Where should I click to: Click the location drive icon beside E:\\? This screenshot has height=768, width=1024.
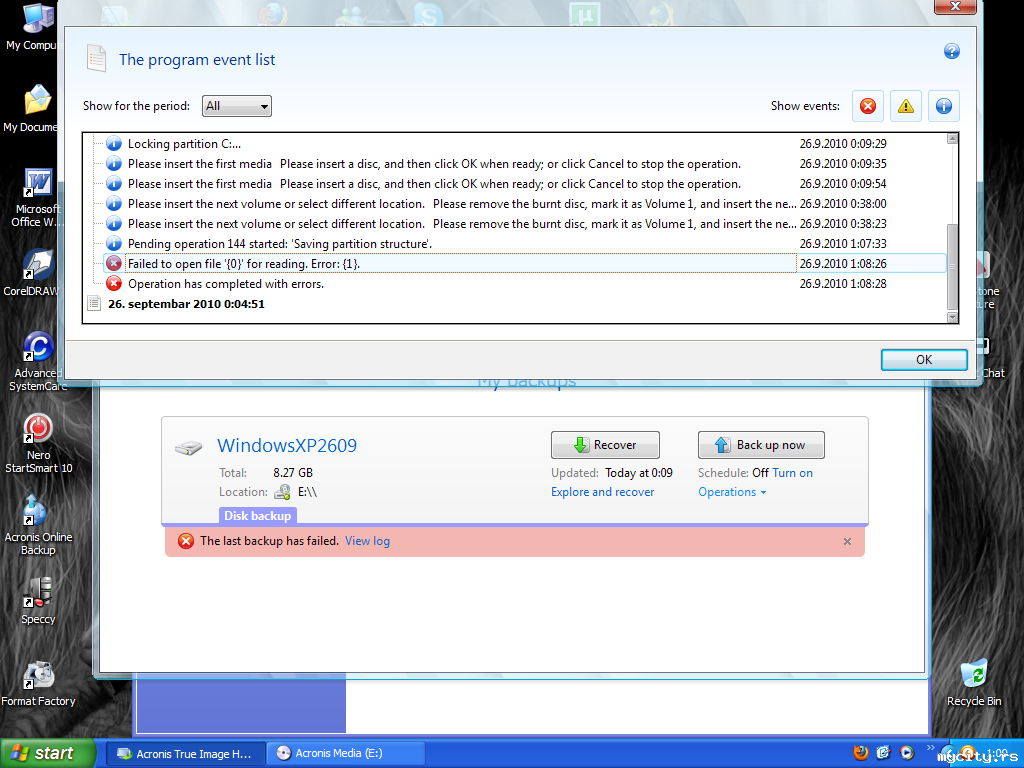coord(283,492)
